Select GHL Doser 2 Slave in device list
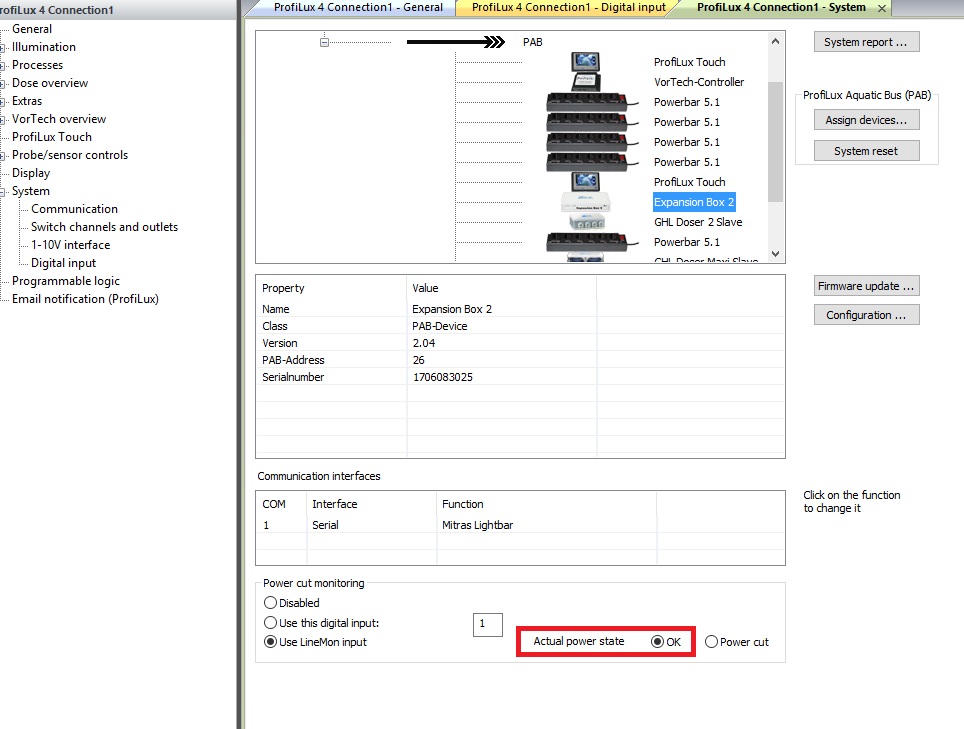 tap(698, 222)
